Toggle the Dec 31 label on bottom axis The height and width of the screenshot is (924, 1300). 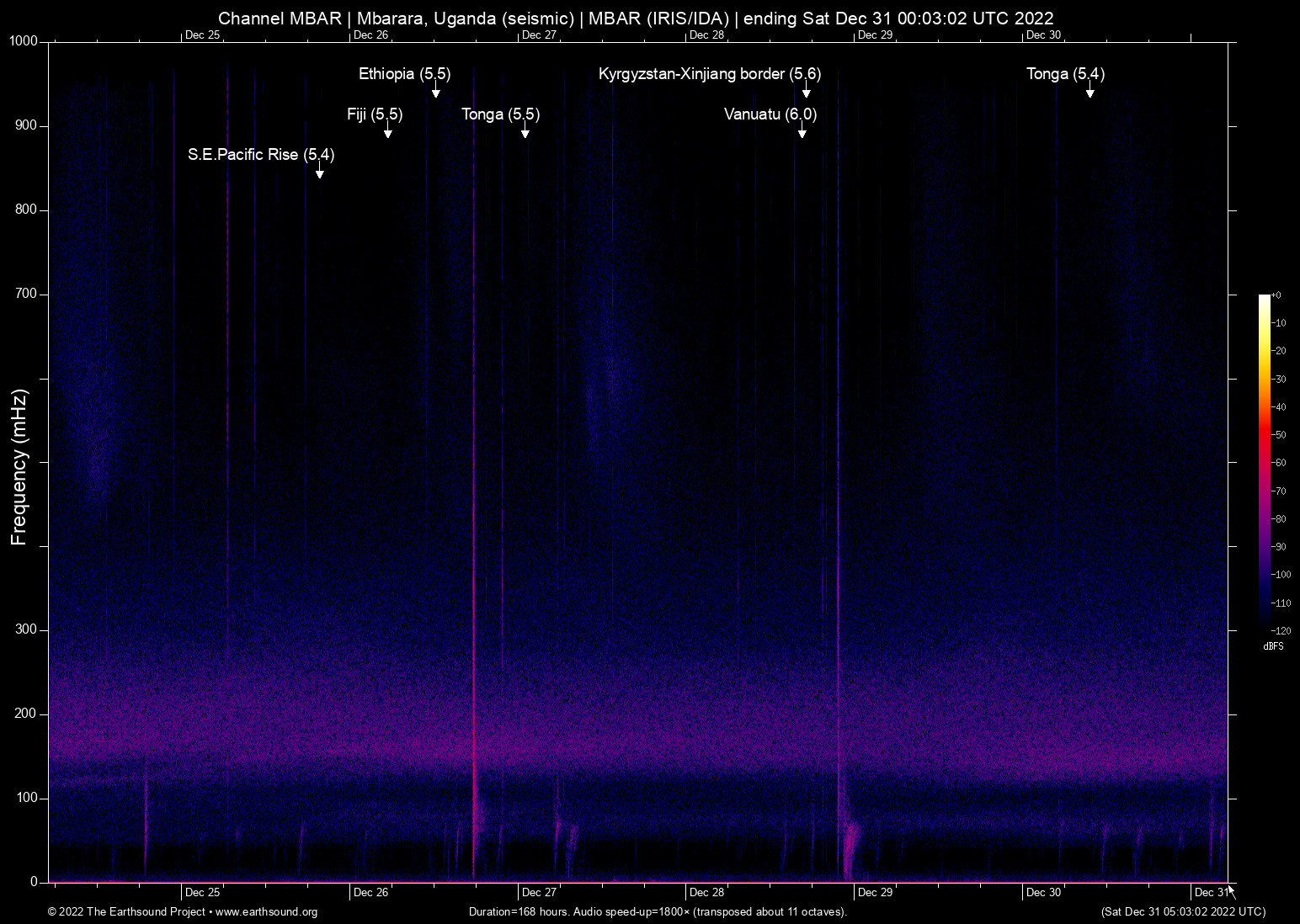[x=1211, y=892]
